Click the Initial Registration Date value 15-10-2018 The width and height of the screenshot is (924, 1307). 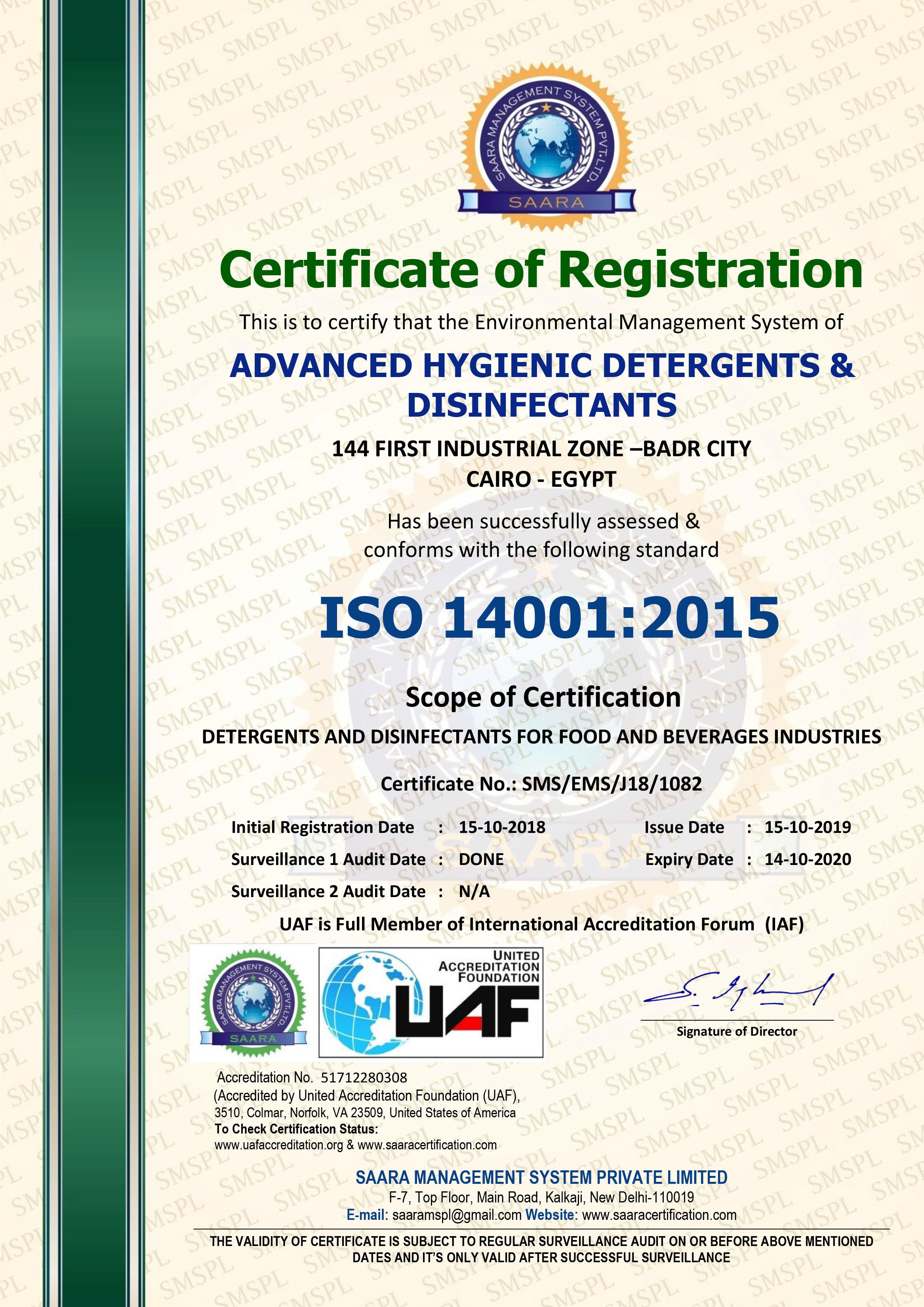(x=501, y=827)
